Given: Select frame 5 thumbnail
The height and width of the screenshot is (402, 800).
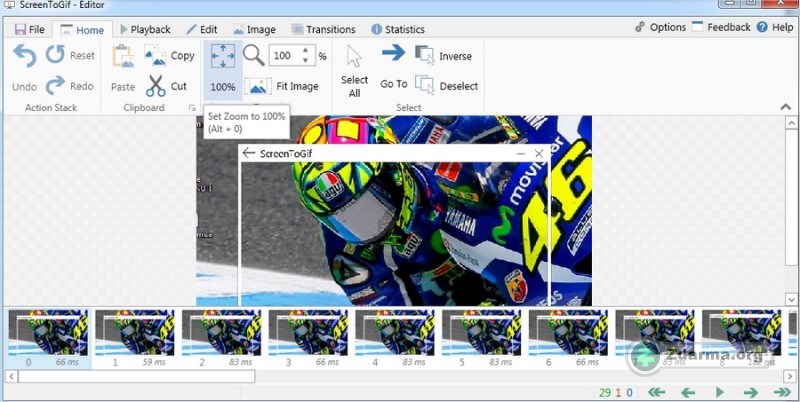Looking at the screenshot, I should (482, 333).
